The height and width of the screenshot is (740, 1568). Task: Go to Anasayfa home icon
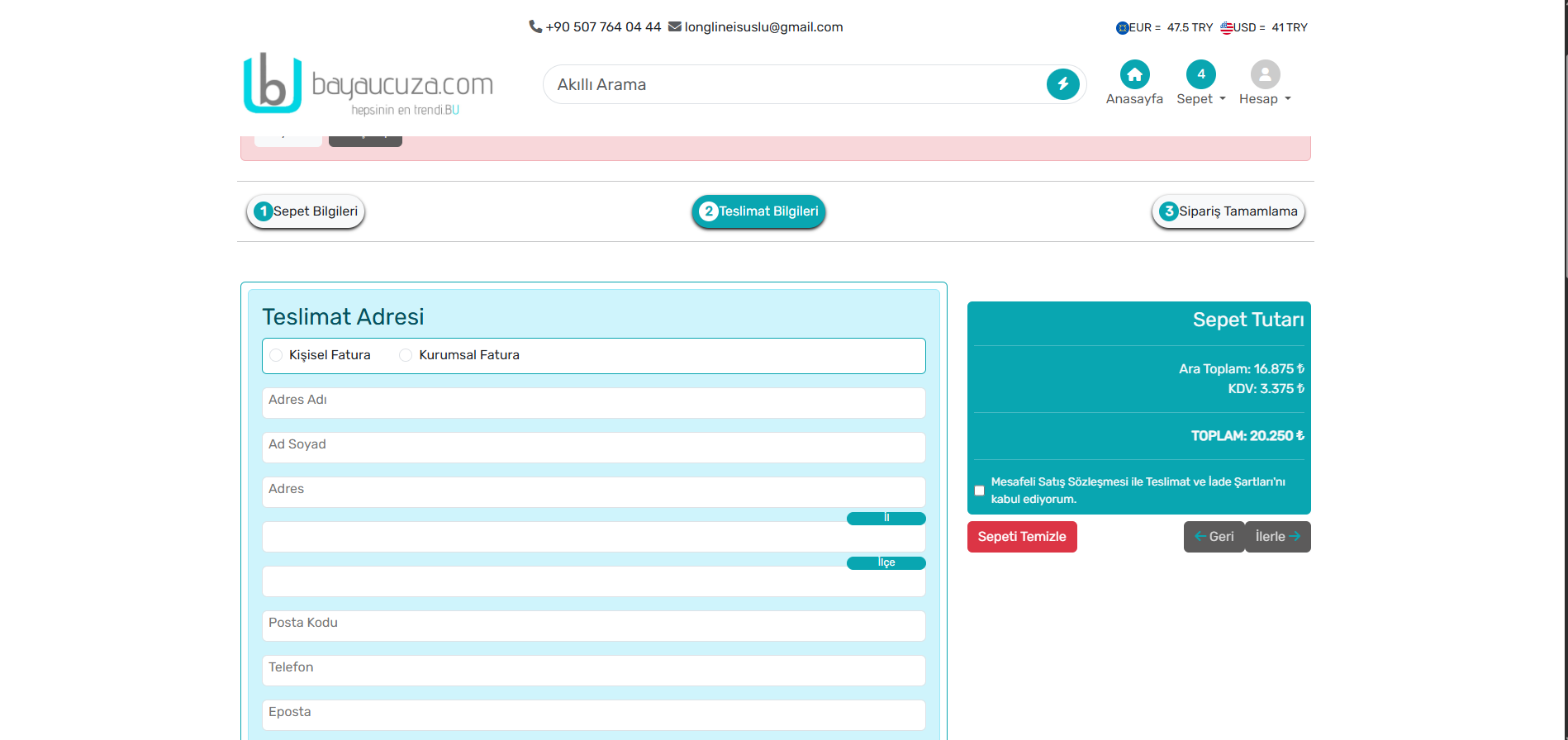tap(1134, 74)
